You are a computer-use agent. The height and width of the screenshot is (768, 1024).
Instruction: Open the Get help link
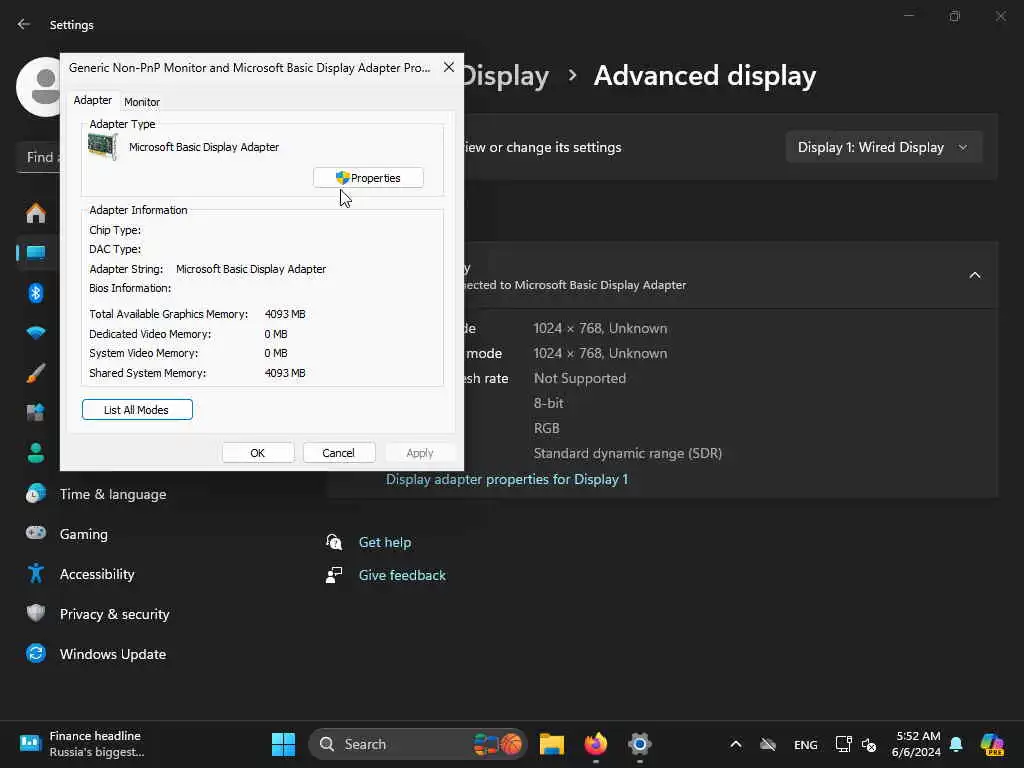(x=385, y=542)
